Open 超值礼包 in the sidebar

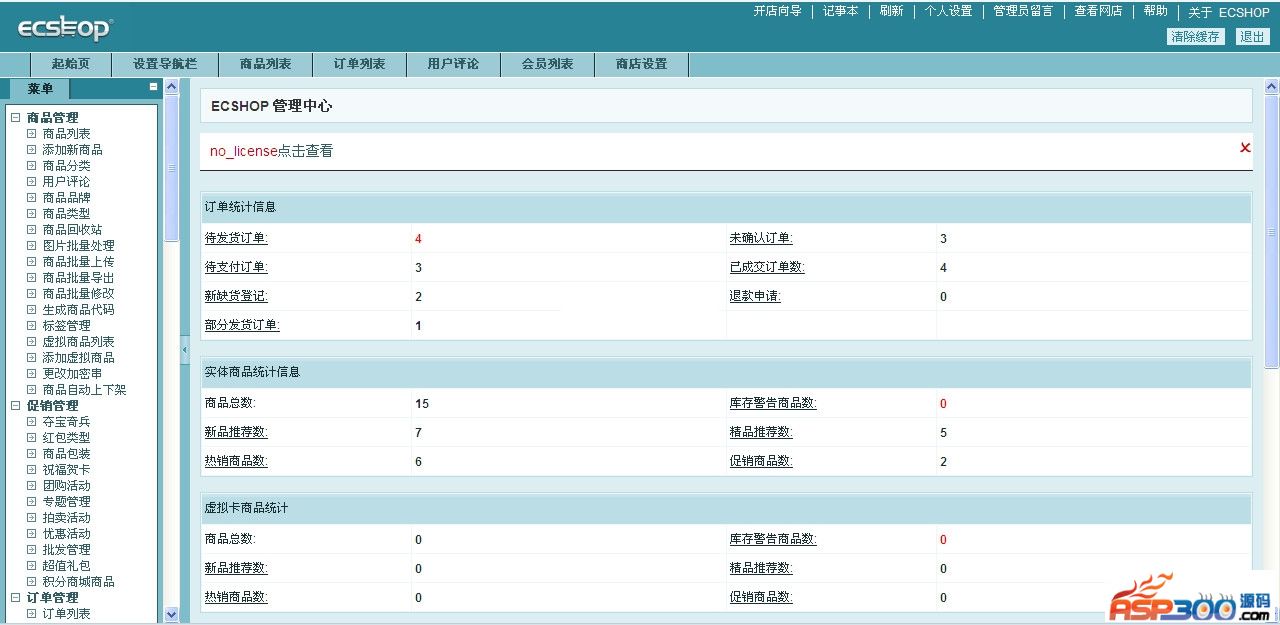pyautogui.click(x=66, y=566)
